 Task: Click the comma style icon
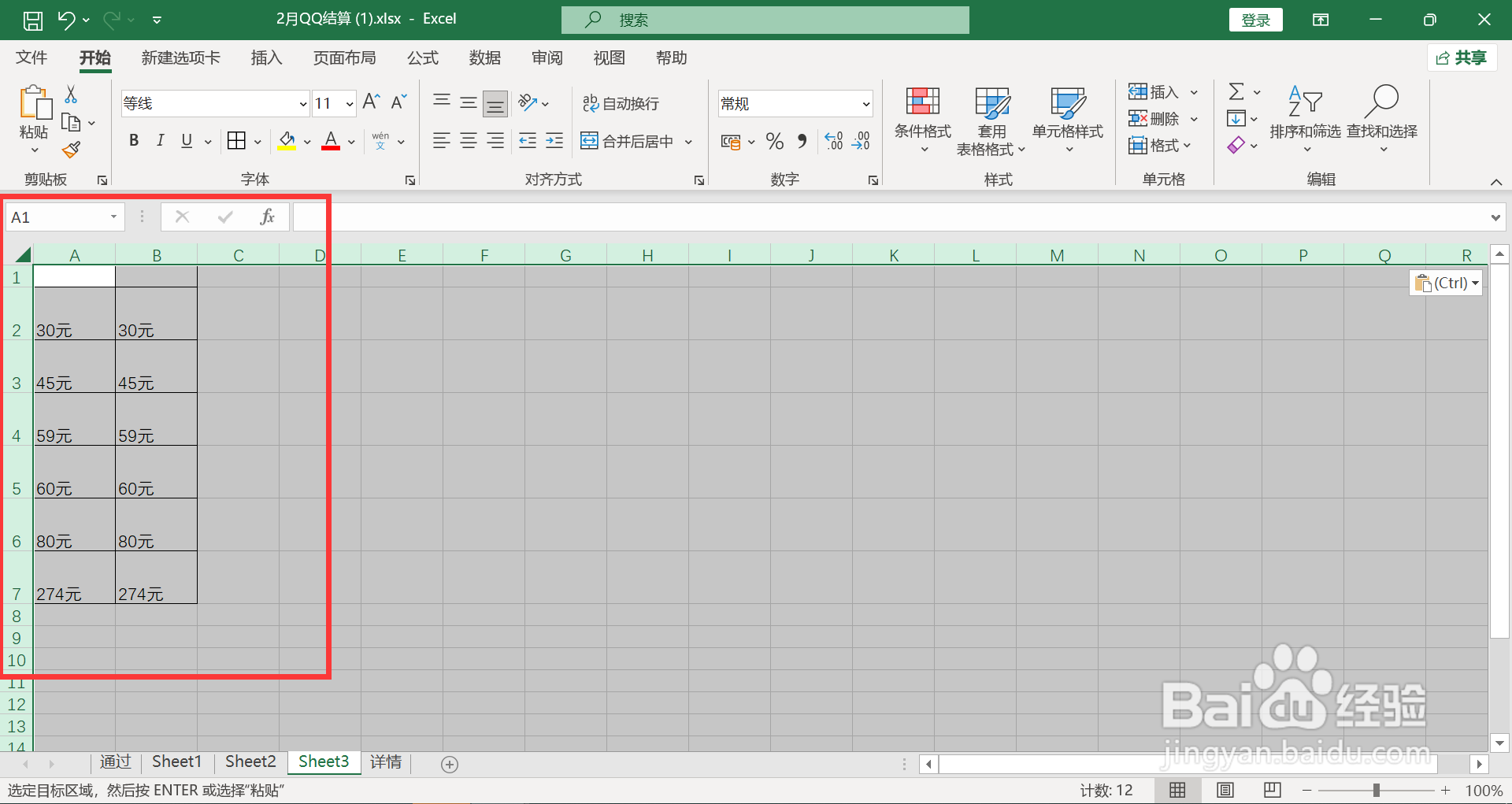click(802, 142)
